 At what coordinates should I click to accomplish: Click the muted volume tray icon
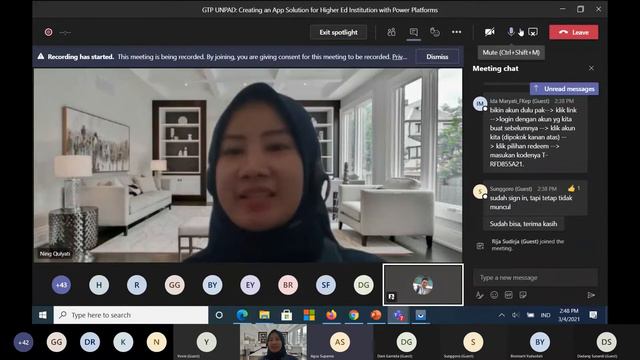[x=516, y=315]
